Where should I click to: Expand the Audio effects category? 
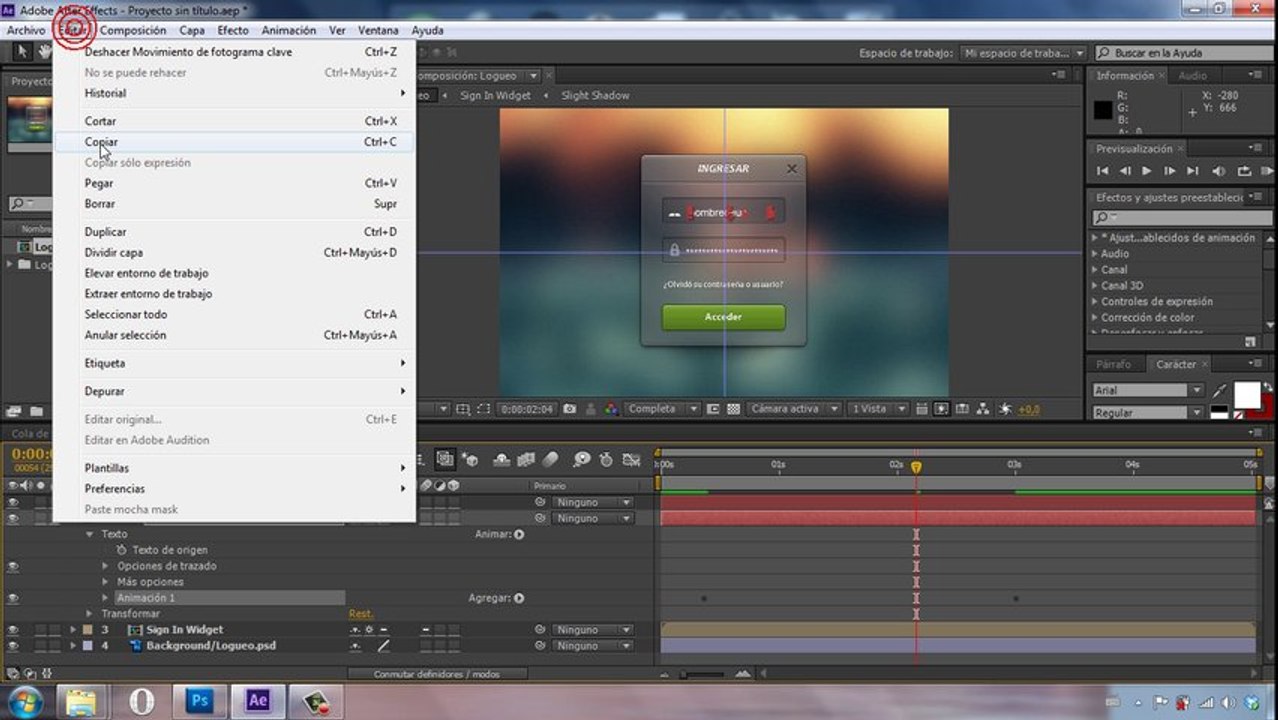pos(1095,254)
